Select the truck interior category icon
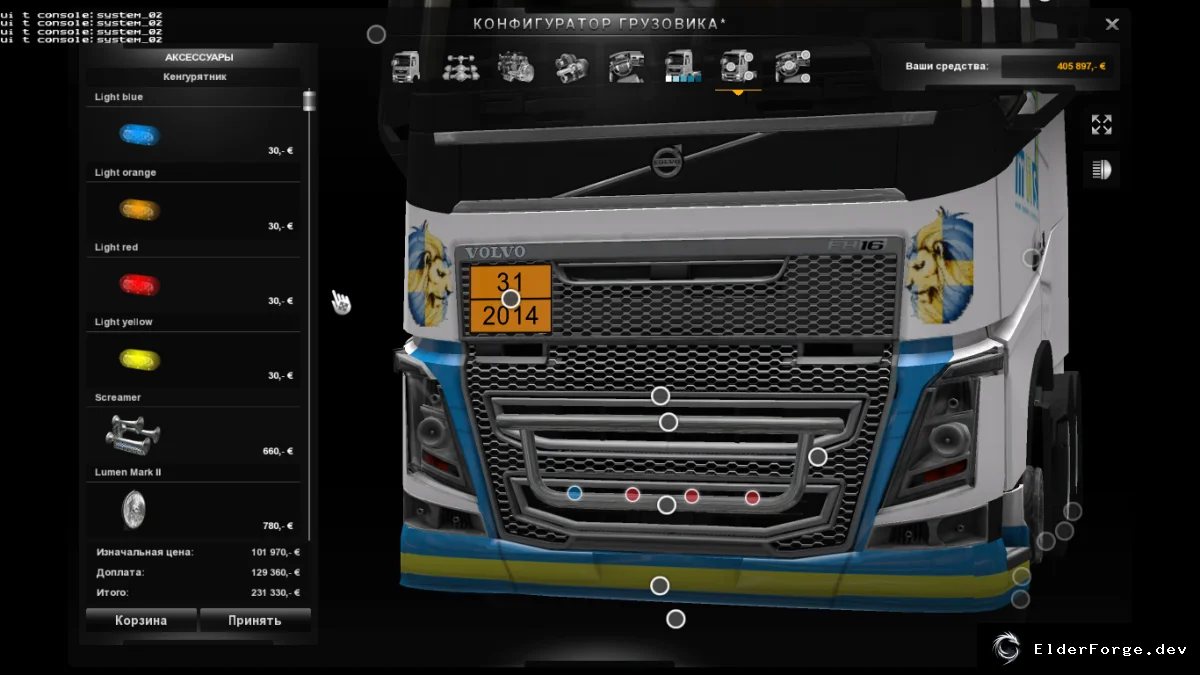 click(x=626, y=67)
